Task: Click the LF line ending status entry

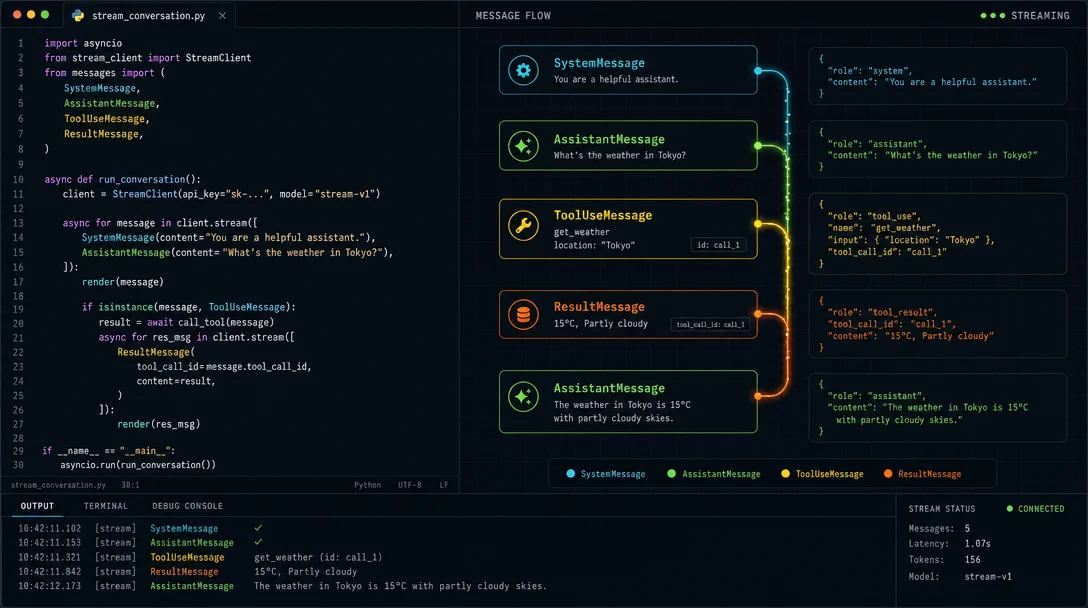Action: pyautogui.click(x=443, y=485)
